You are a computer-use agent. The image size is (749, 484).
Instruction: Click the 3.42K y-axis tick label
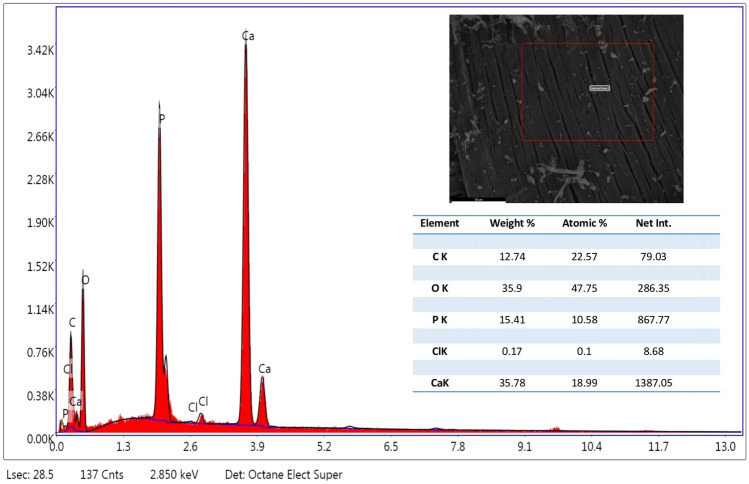41,50
